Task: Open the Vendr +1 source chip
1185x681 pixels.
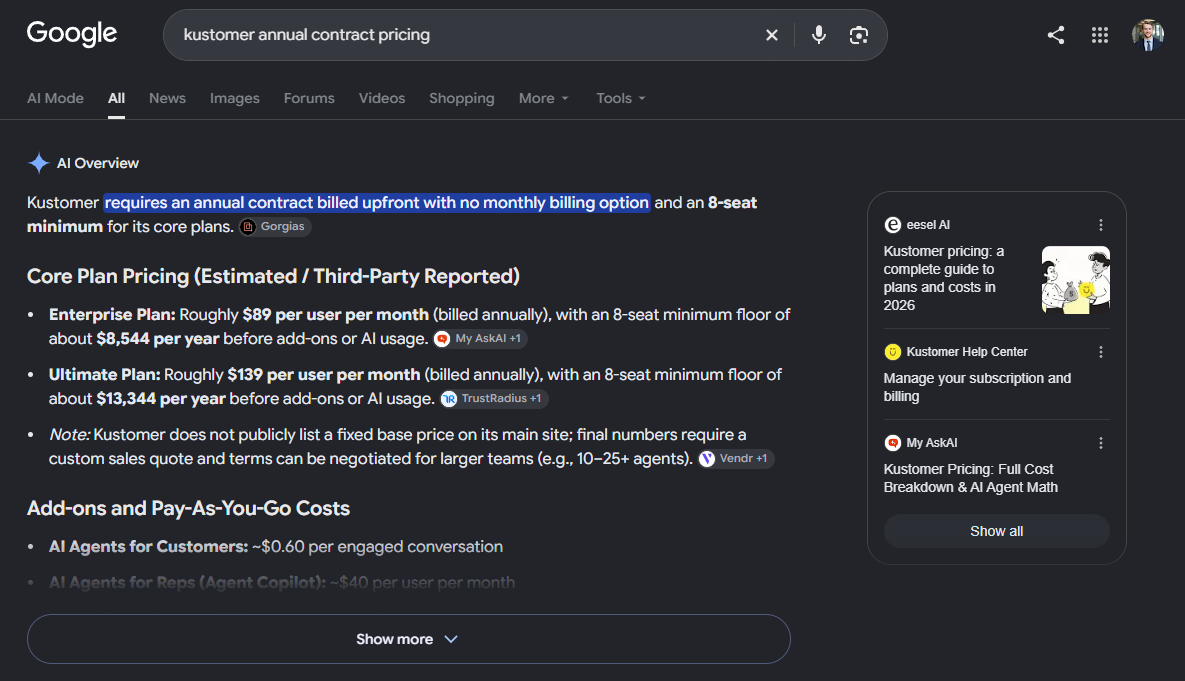Action: (x=736, y=459)
